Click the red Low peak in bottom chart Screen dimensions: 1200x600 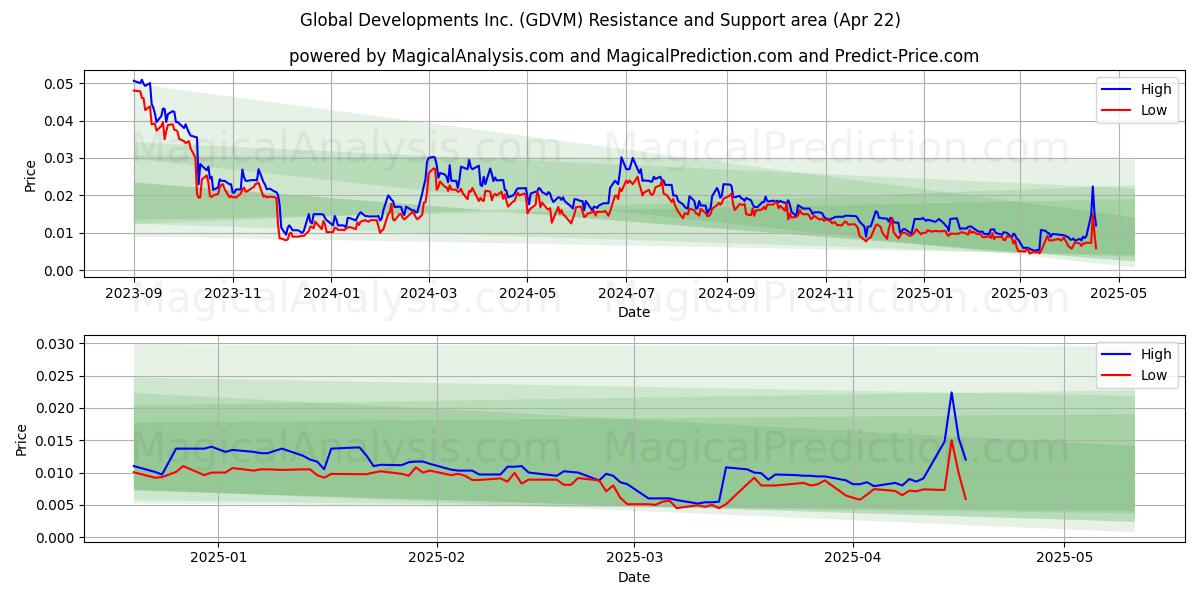(951, 441)
